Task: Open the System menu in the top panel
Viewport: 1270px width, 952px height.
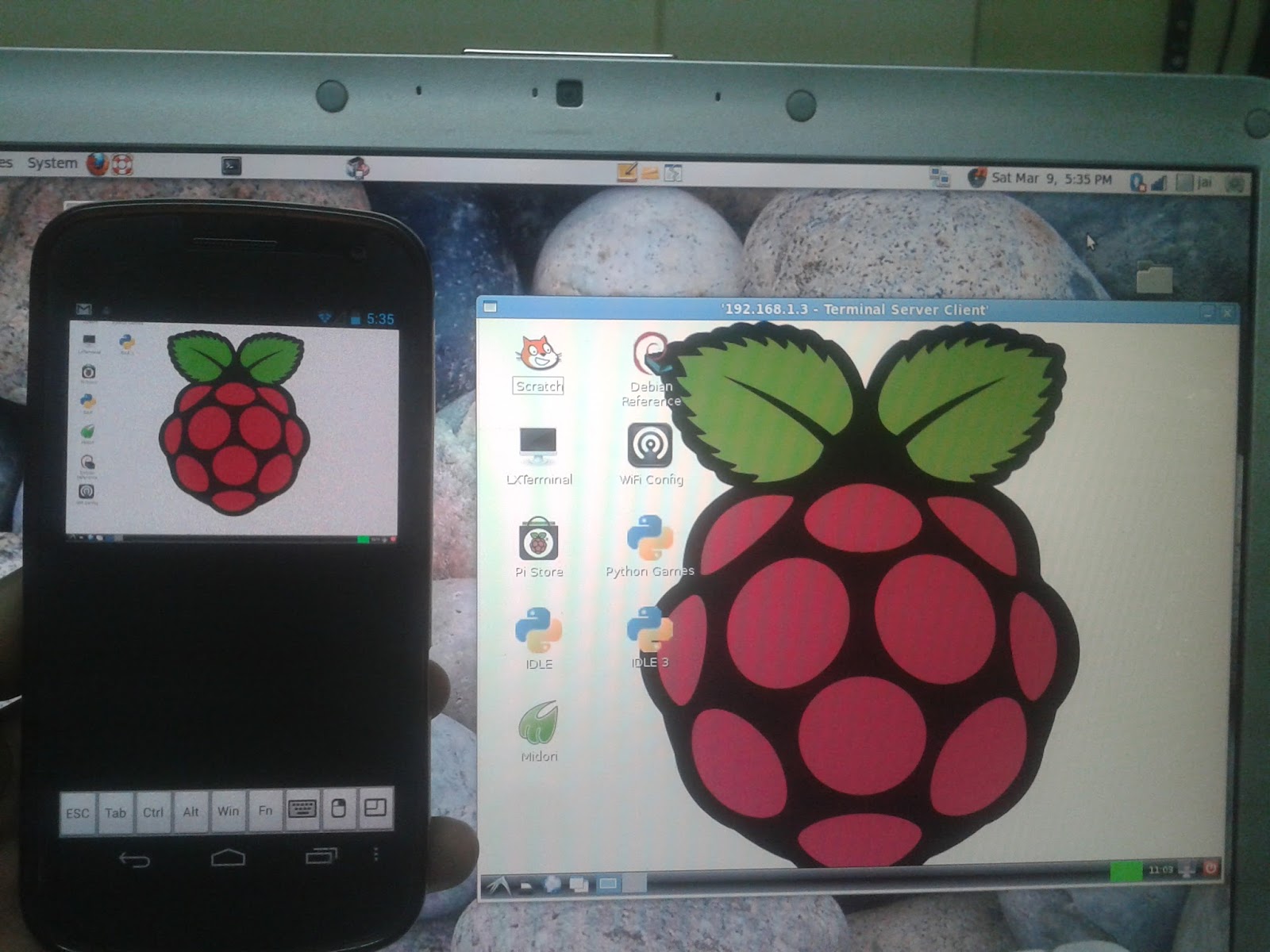Action: tap(52, 163)
